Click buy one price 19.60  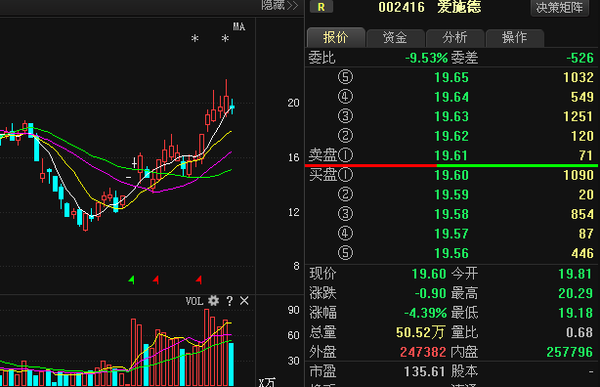pyautogui.click(x=452, y=175)
